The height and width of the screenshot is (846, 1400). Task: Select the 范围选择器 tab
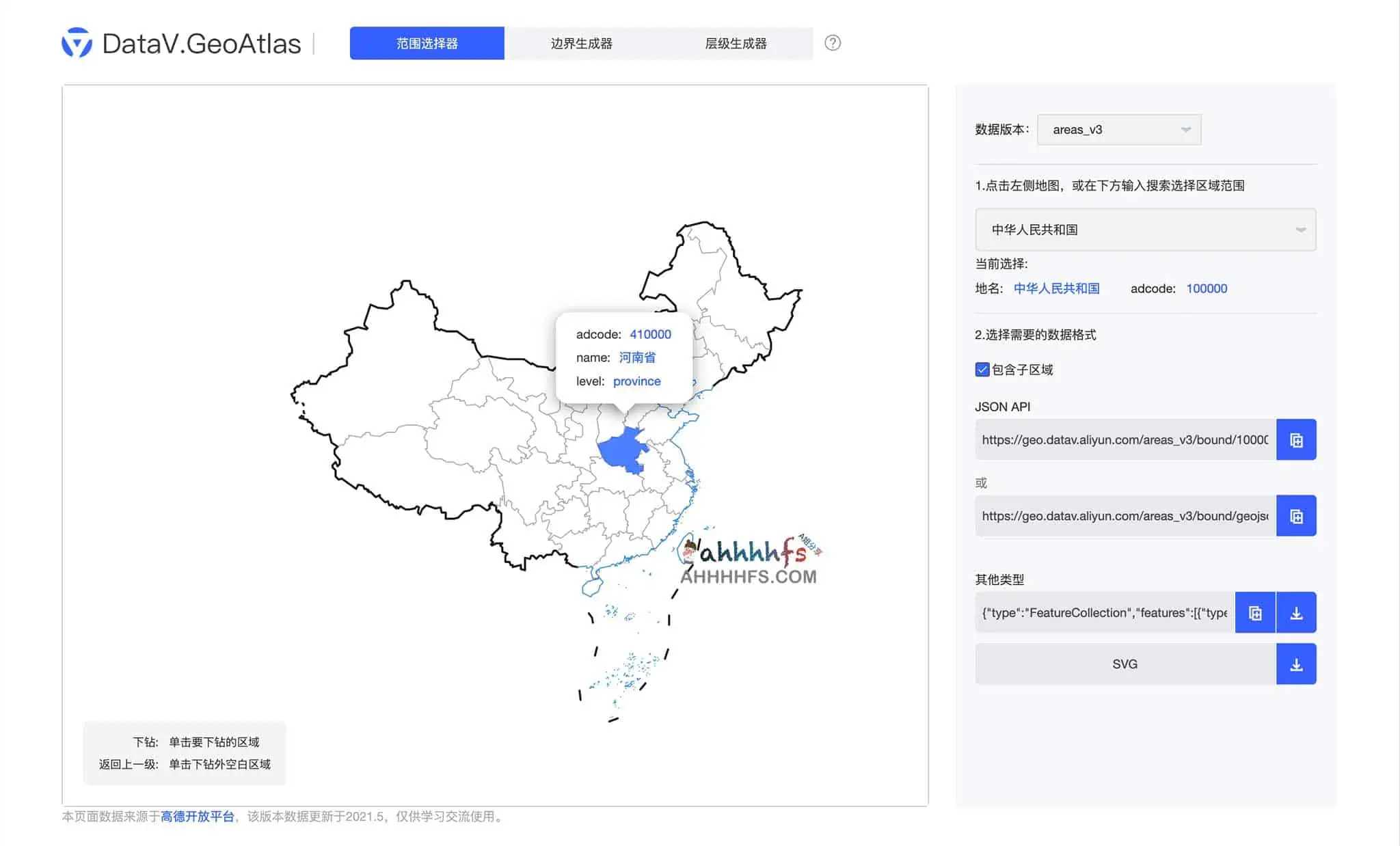pyautogui.click(x=427, y=43)
